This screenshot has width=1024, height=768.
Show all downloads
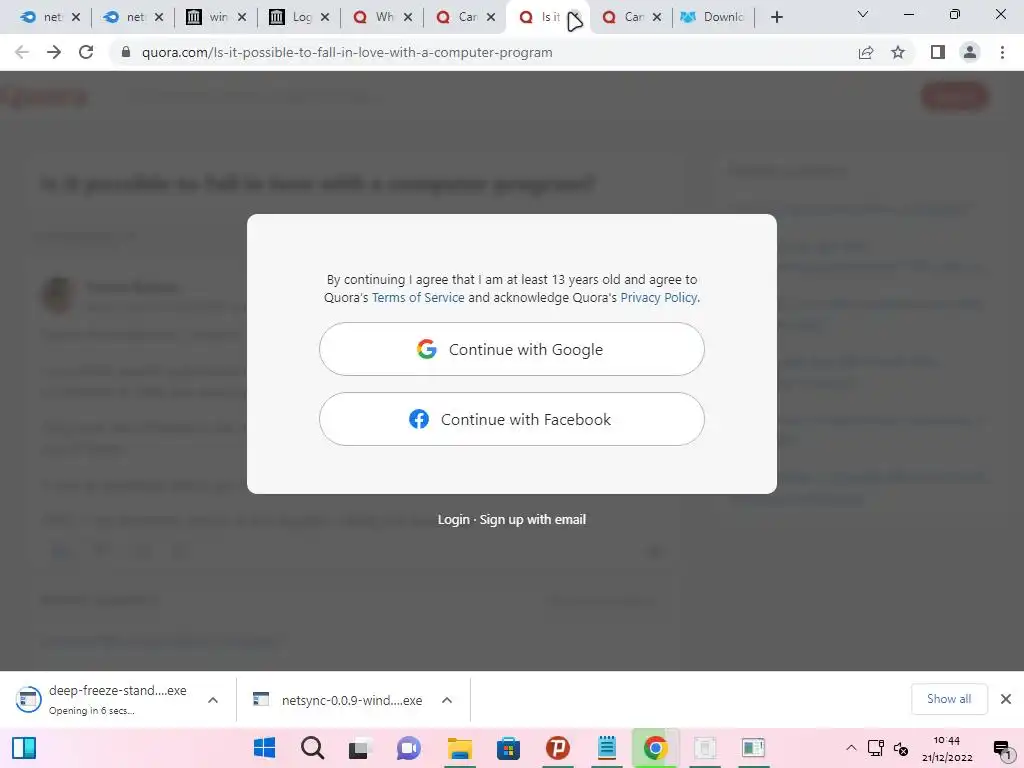pos(949,699)
